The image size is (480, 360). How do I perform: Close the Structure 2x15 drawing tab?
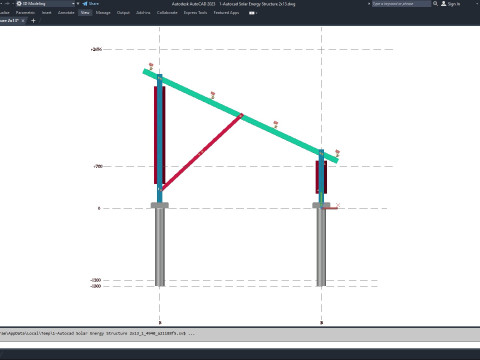coord(23,21)
